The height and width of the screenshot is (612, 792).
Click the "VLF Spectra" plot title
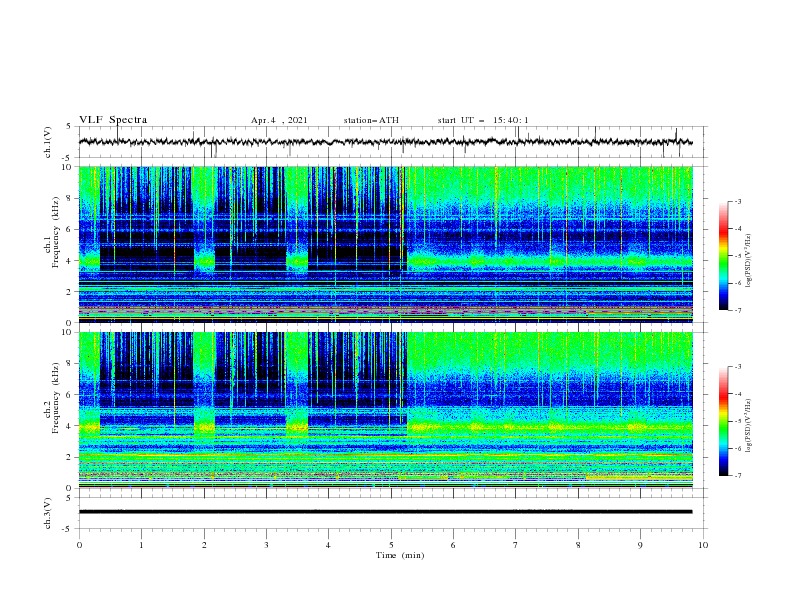[113, 120]
